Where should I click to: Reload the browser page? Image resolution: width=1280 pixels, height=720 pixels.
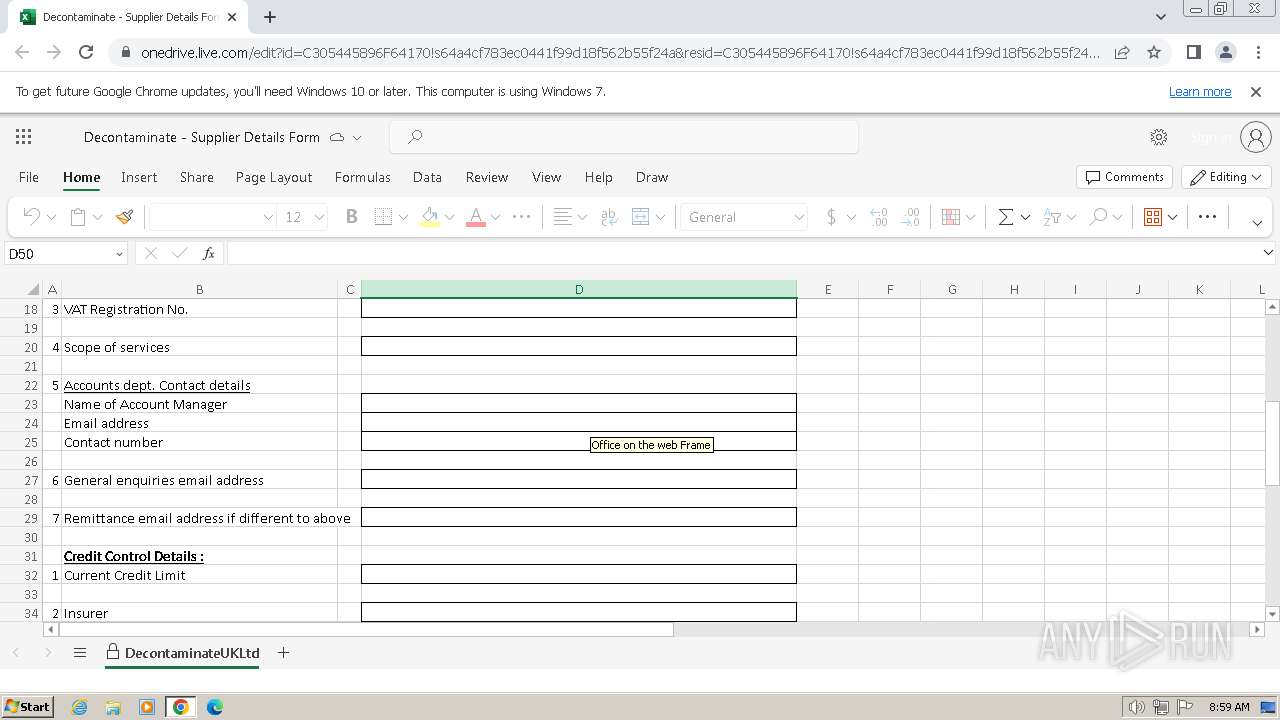86,52
